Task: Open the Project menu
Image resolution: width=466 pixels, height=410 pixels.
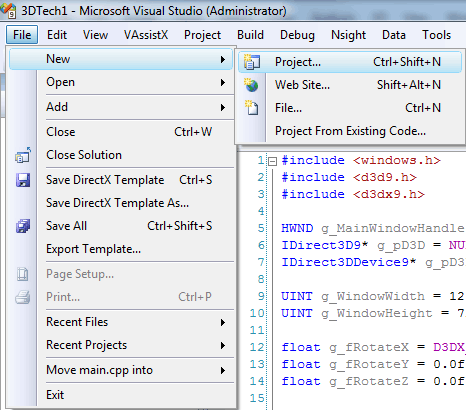Action: (202, 35)
